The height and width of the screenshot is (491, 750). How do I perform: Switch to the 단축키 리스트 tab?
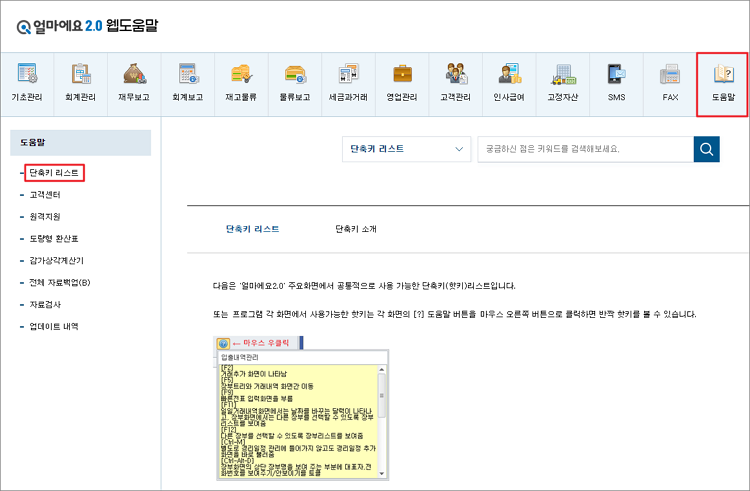point(253,229)
